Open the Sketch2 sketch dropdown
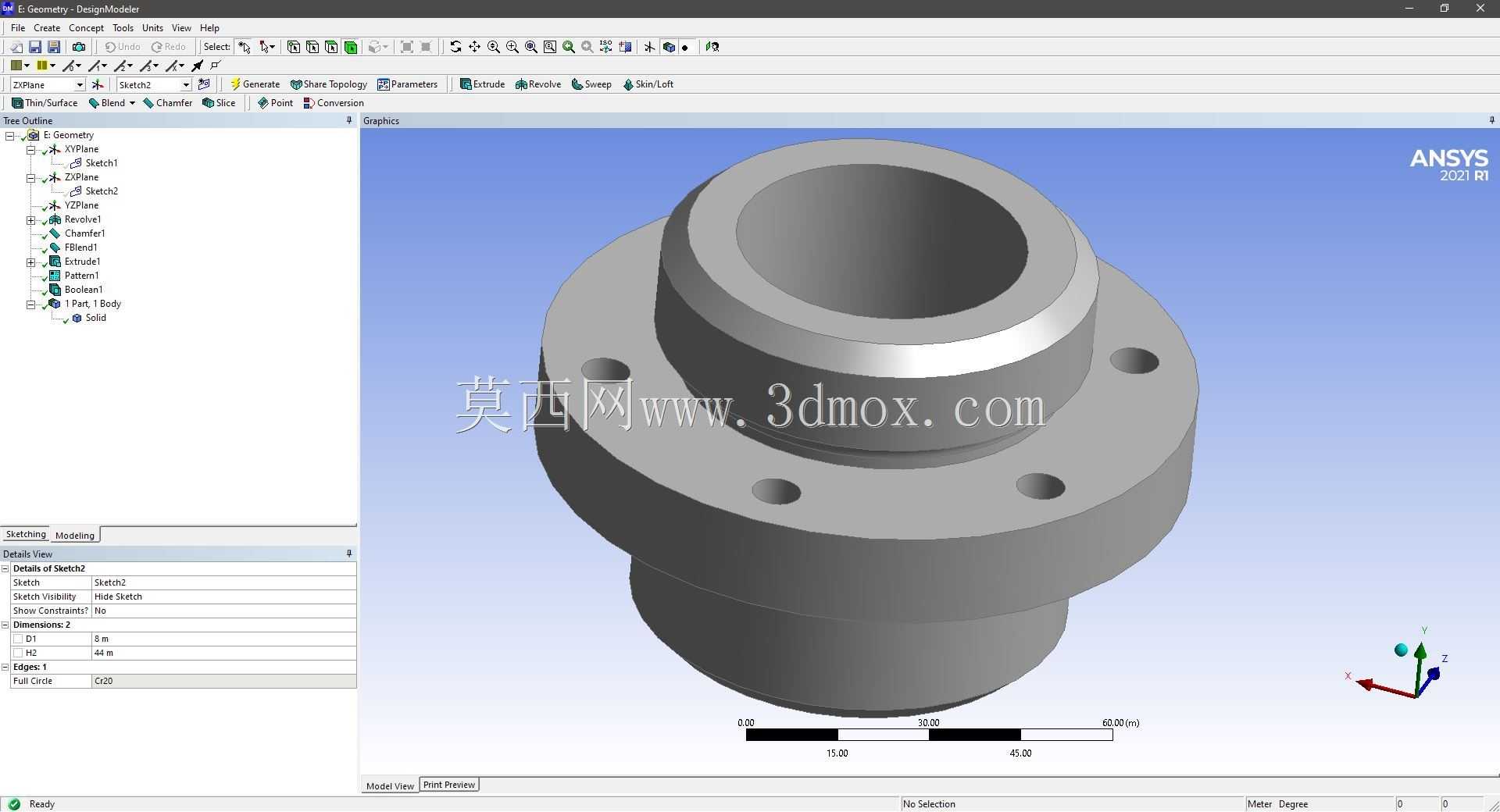 (186, 84)
